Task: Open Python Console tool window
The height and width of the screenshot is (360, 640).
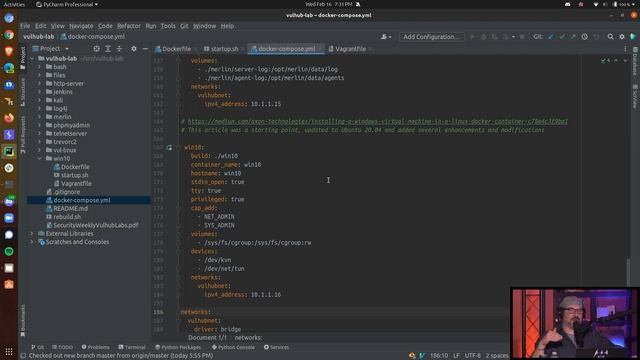Action: pyautogui.click(x=233, y=347)
